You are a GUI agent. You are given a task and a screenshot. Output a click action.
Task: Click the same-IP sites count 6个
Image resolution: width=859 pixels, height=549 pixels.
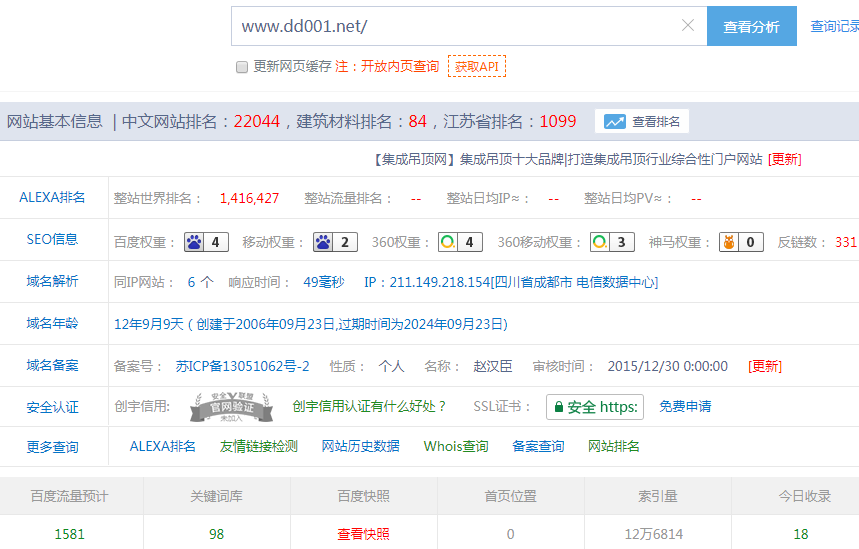[x=201, y=282]
